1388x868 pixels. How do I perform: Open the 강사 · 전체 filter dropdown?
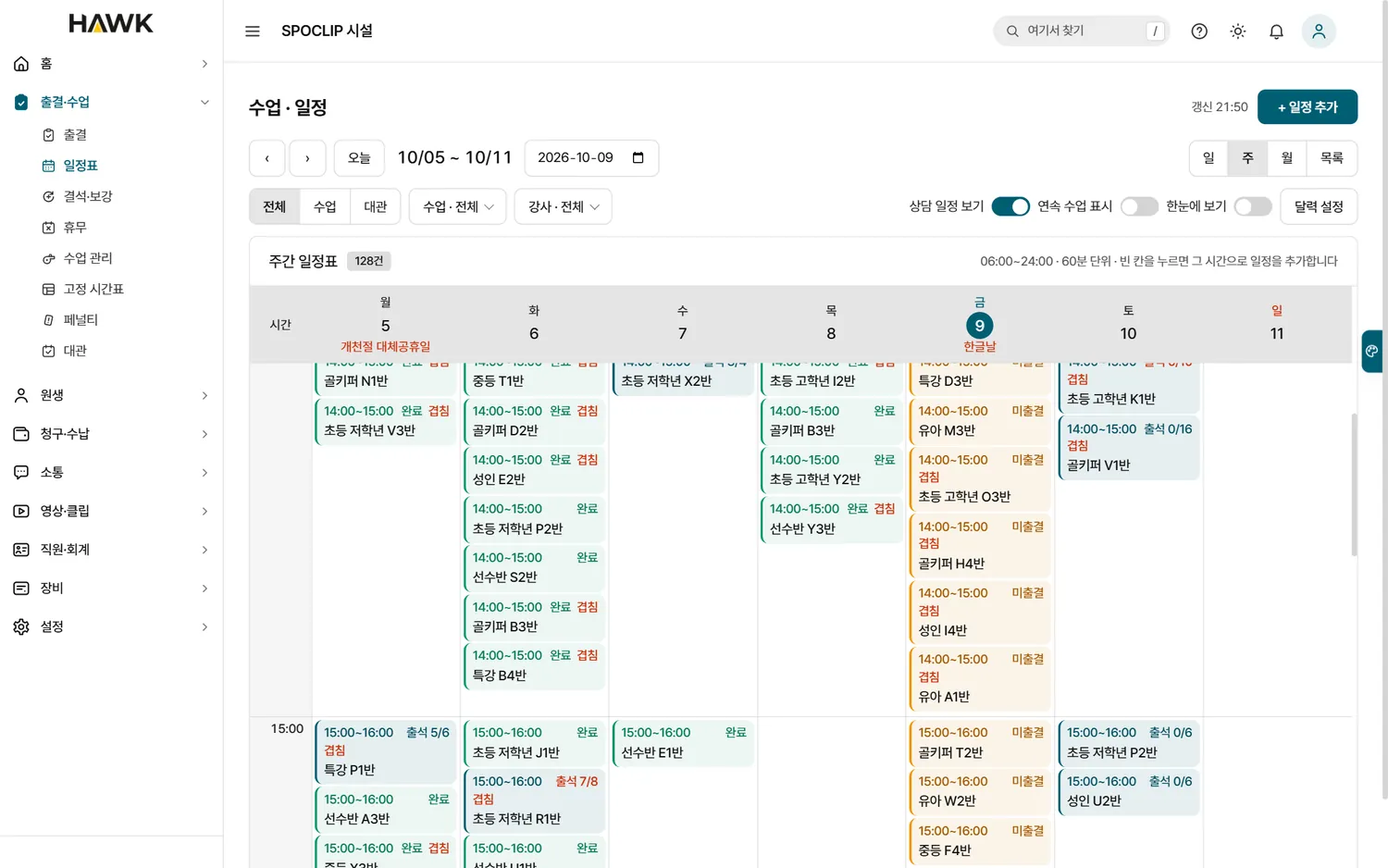[x=564, y=206]
